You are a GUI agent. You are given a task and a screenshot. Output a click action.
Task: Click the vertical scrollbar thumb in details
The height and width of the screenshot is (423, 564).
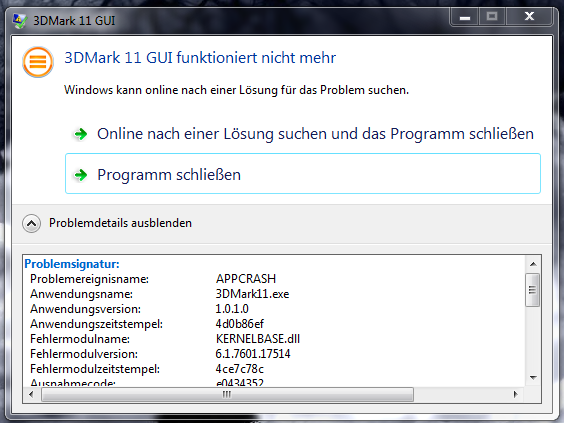click(533, 290)
